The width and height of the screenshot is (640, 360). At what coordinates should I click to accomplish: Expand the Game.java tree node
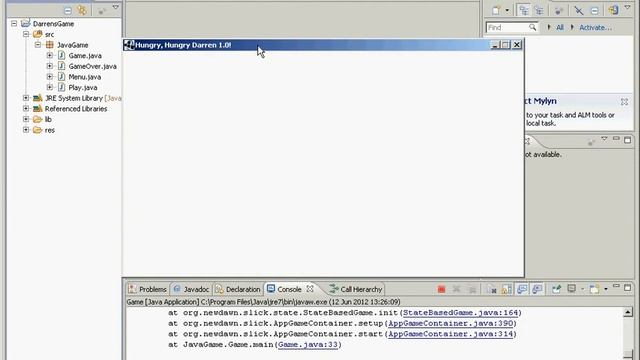(50, 56)
